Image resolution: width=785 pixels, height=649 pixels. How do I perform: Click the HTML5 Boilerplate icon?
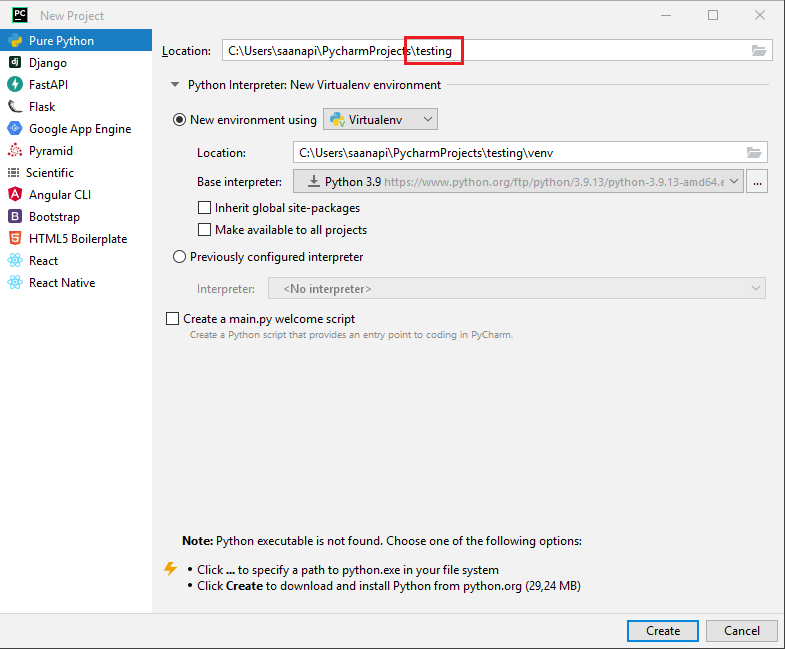(x=15, y=239)
